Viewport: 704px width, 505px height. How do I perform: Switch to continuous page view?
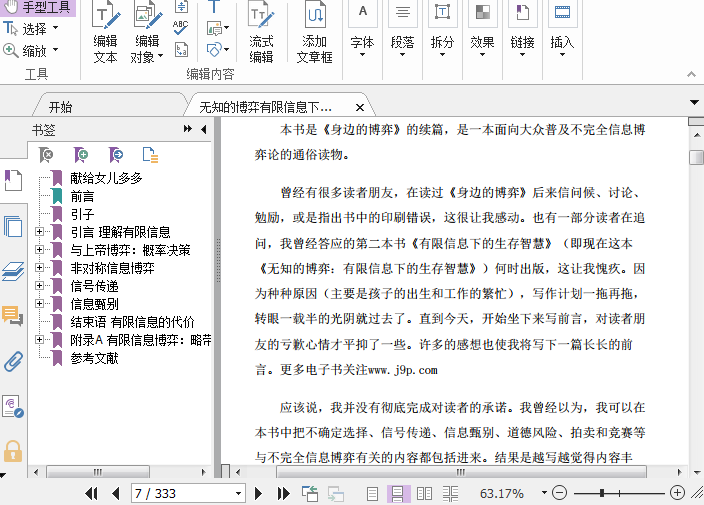click(x=398, y=494)
